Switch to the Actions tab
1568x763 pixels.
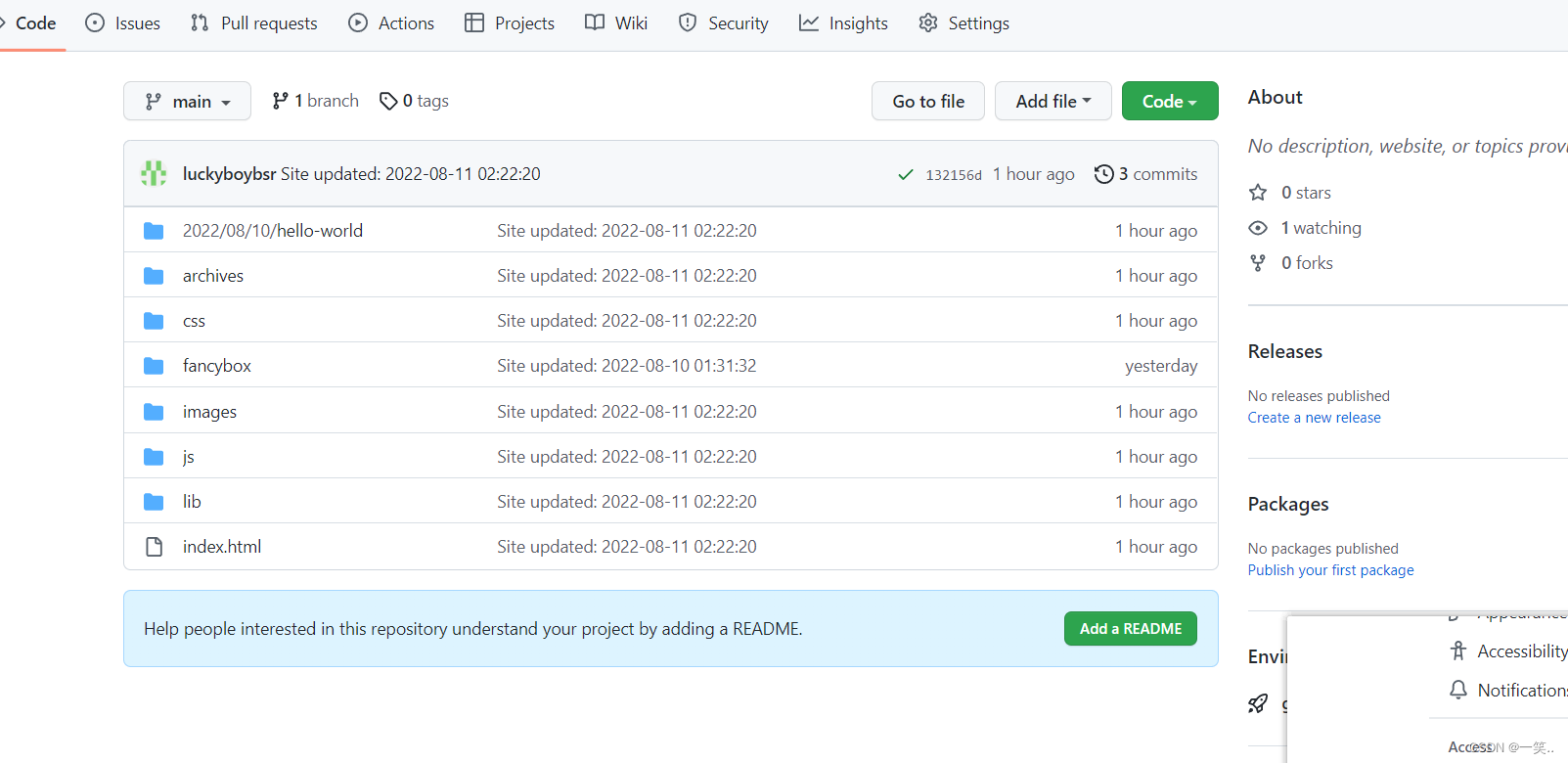pos(391,23)
